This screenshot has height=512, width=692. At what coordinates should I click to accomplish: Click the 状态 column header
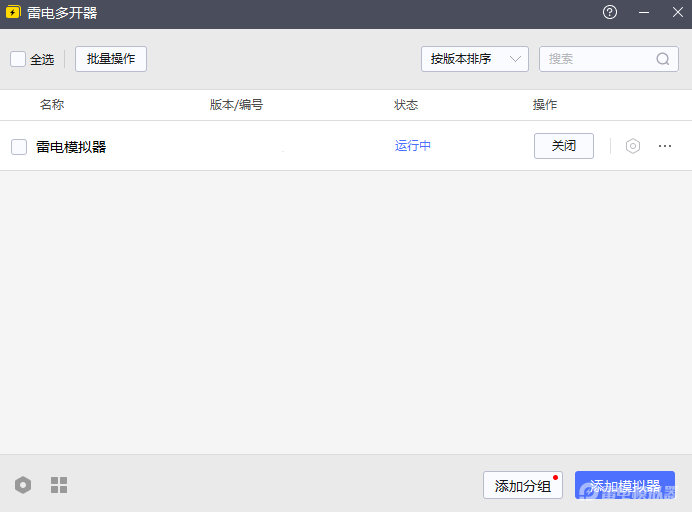(x=406, y=105)
